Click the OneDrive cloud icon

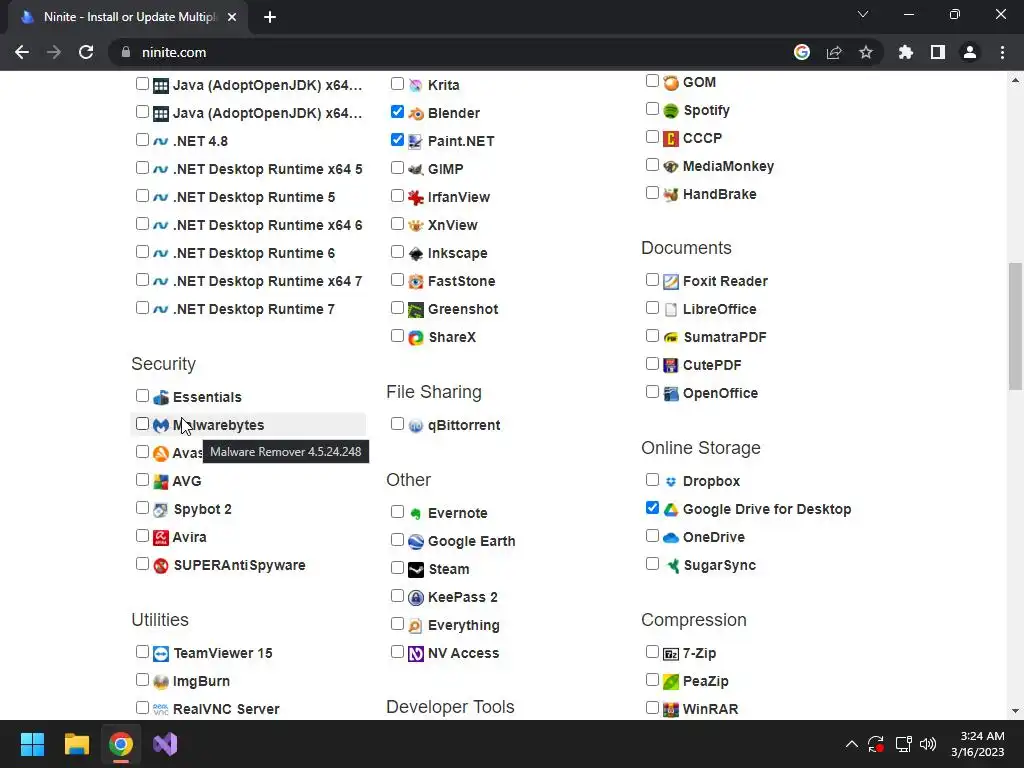click(x=671, y=538)
